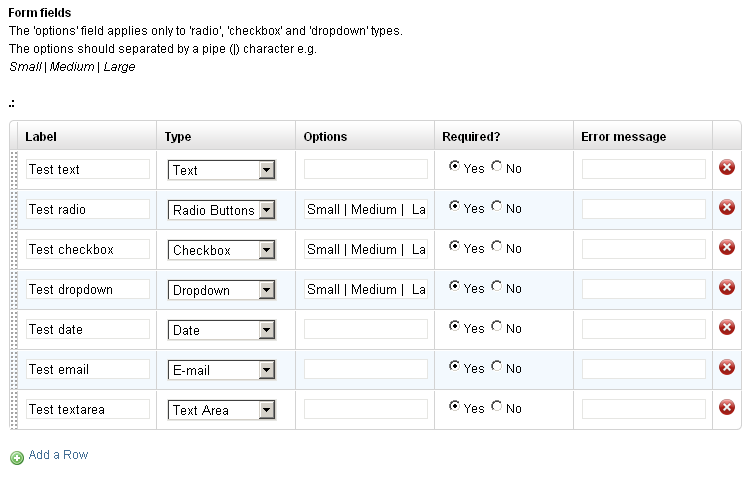Remove the Test email row
754x482 pixels.
pos(727,367)
